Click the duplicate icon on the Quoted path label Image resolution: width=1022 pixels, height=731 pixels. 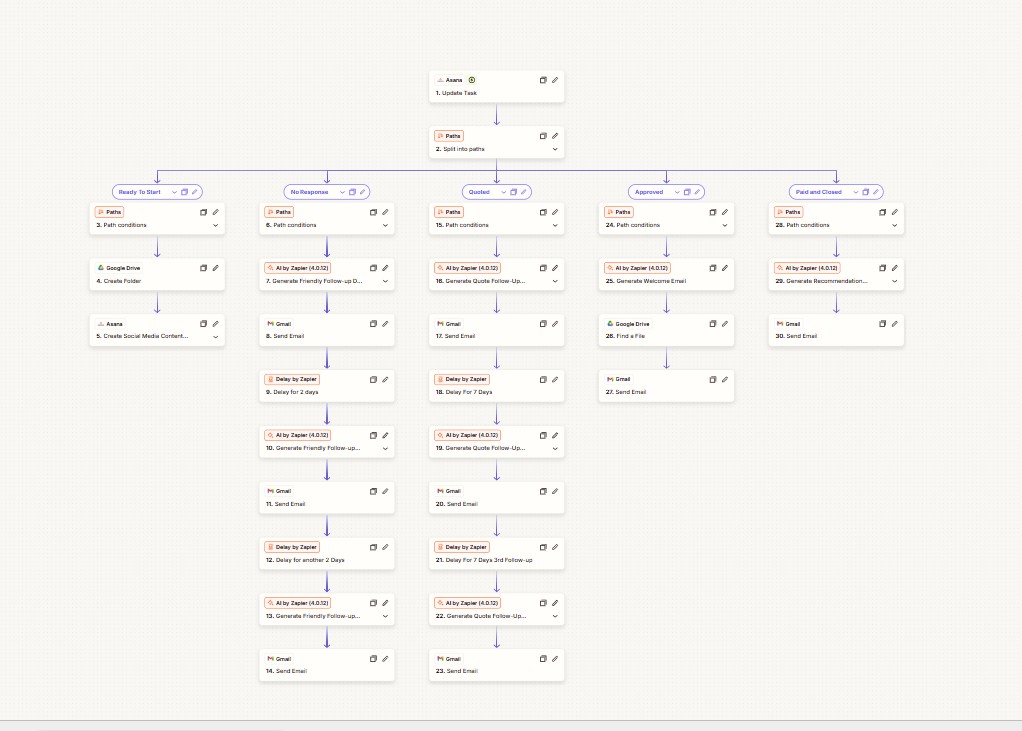[x=514, y=192]
